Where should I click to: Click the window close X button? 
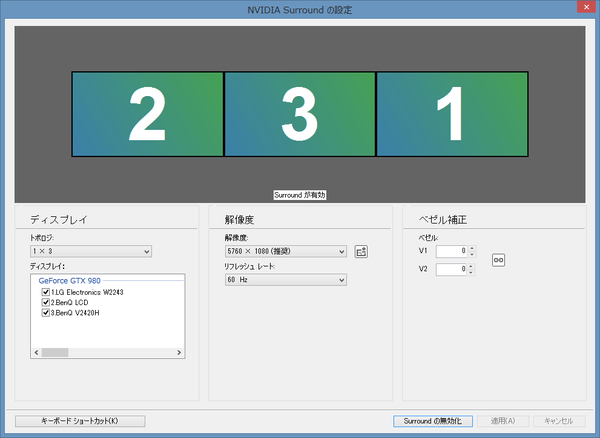pyautogui.click(x=583, y=10)
